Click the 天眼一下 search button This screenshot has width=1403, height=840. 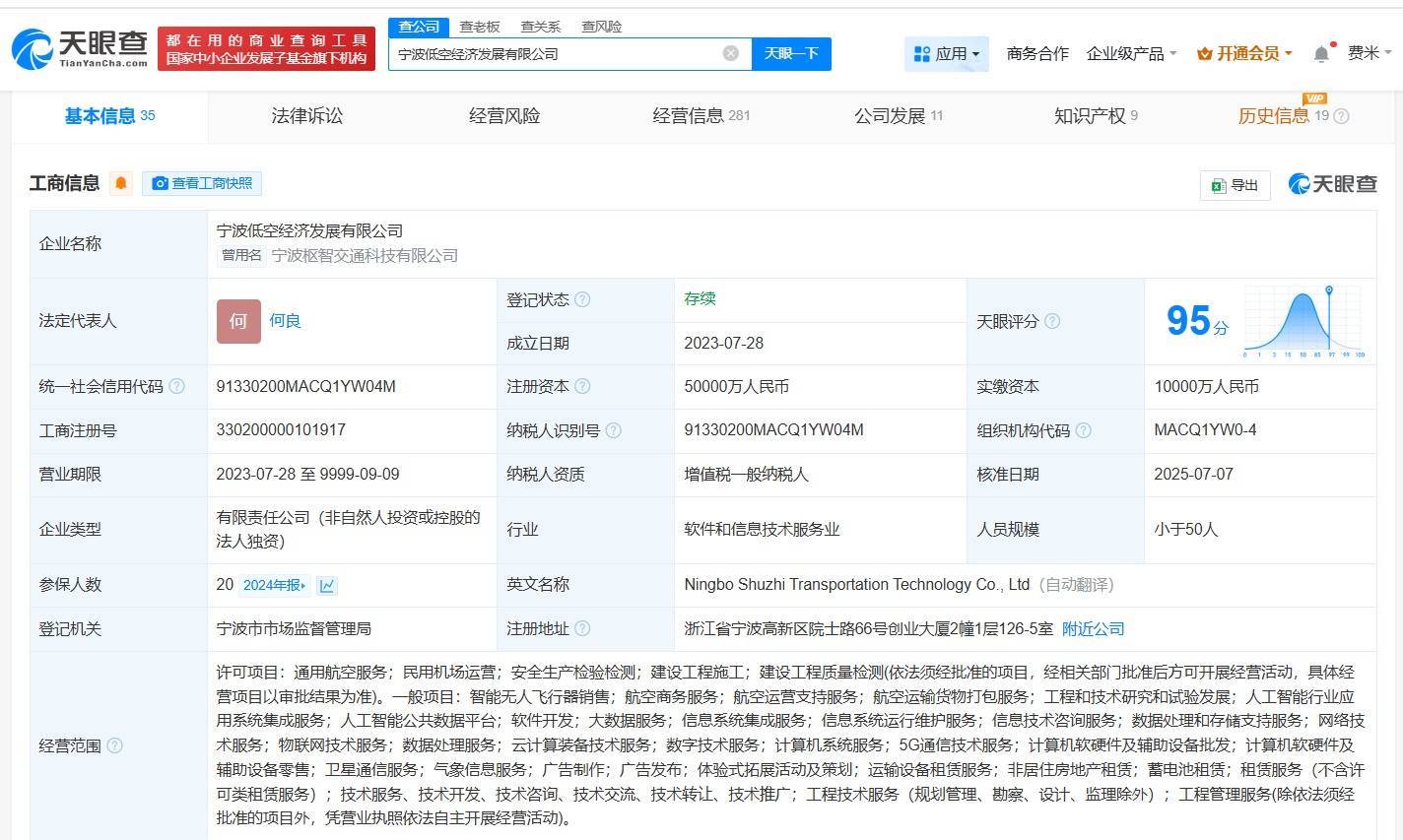point(791,53)
